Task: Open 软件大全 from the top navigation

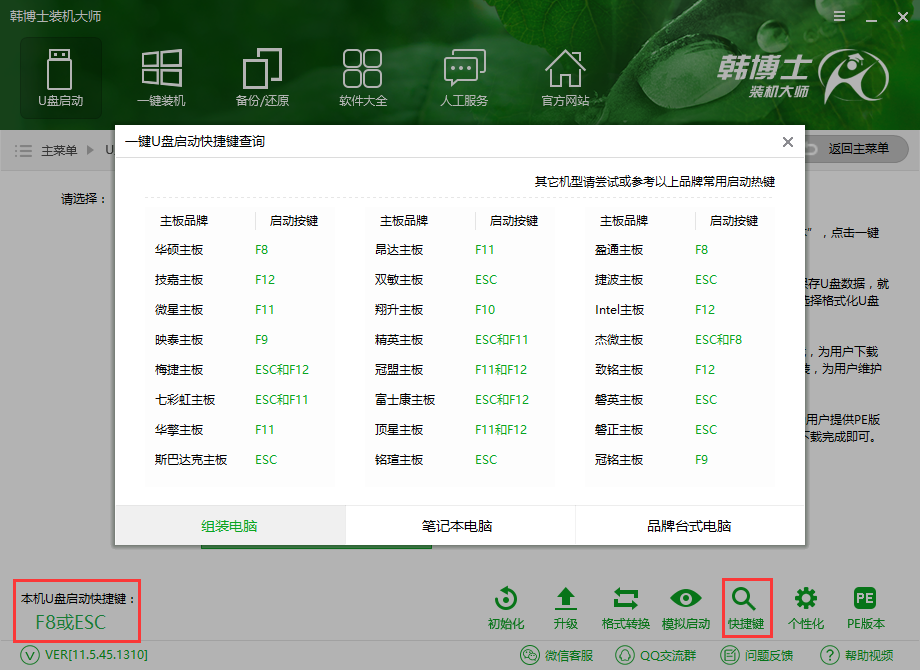Action: click(x=363, y=75)
